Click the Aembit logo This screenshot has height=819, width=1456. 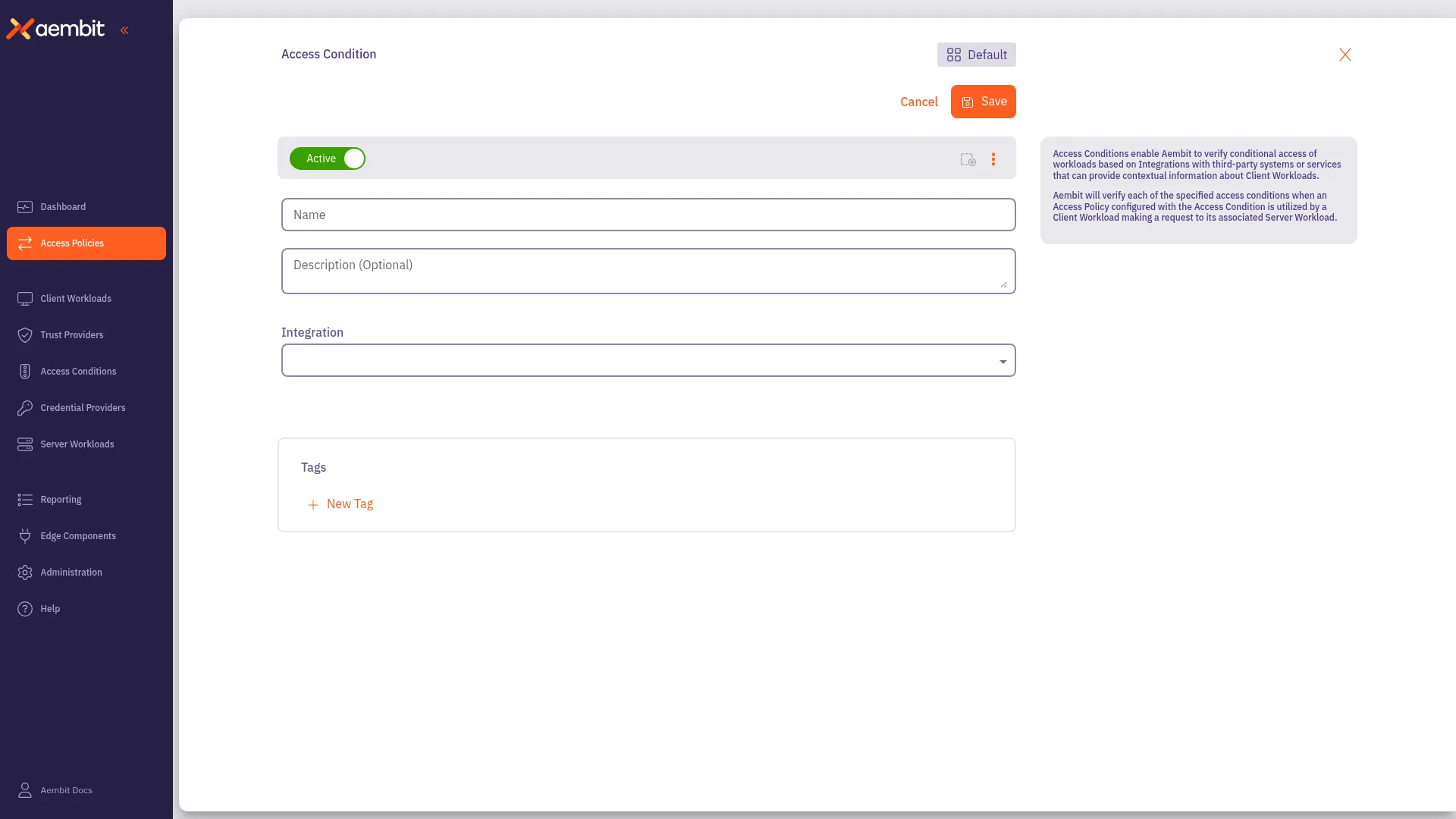[56, 29]
